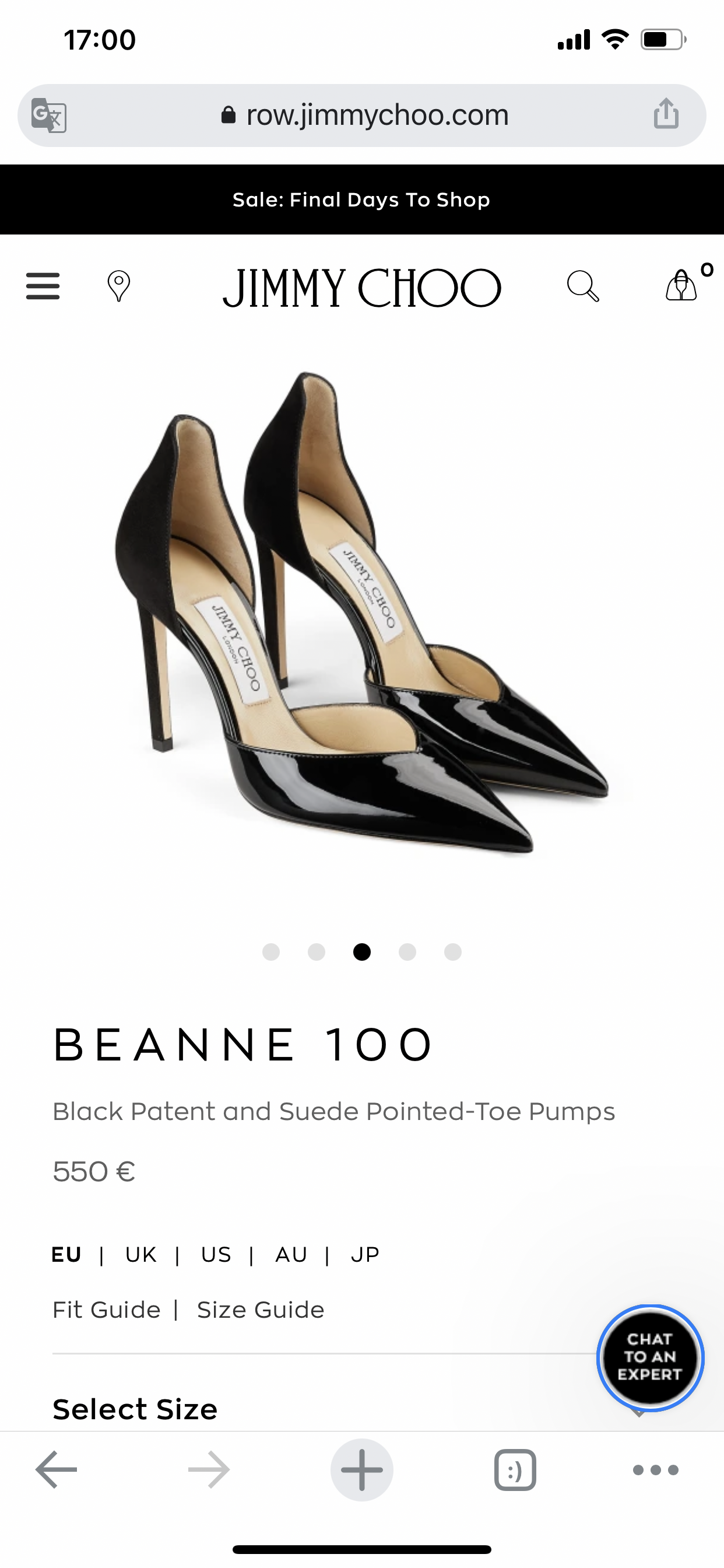Open the tab switcher icon

click(515, 1469)
